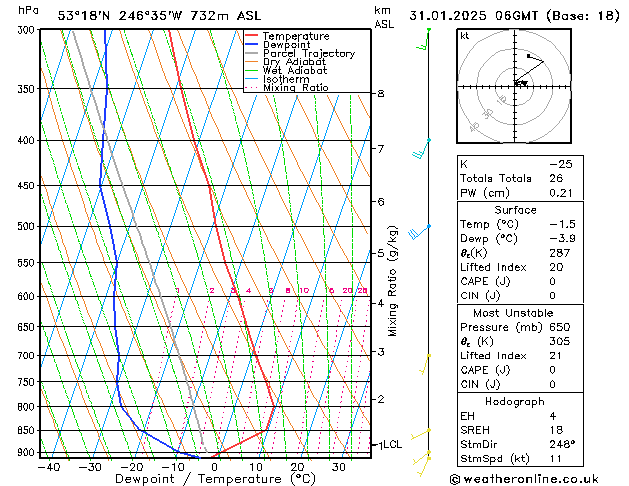Click the 'EH' value 4
Viewport: 629px width, 486px height.
point(553,416)
